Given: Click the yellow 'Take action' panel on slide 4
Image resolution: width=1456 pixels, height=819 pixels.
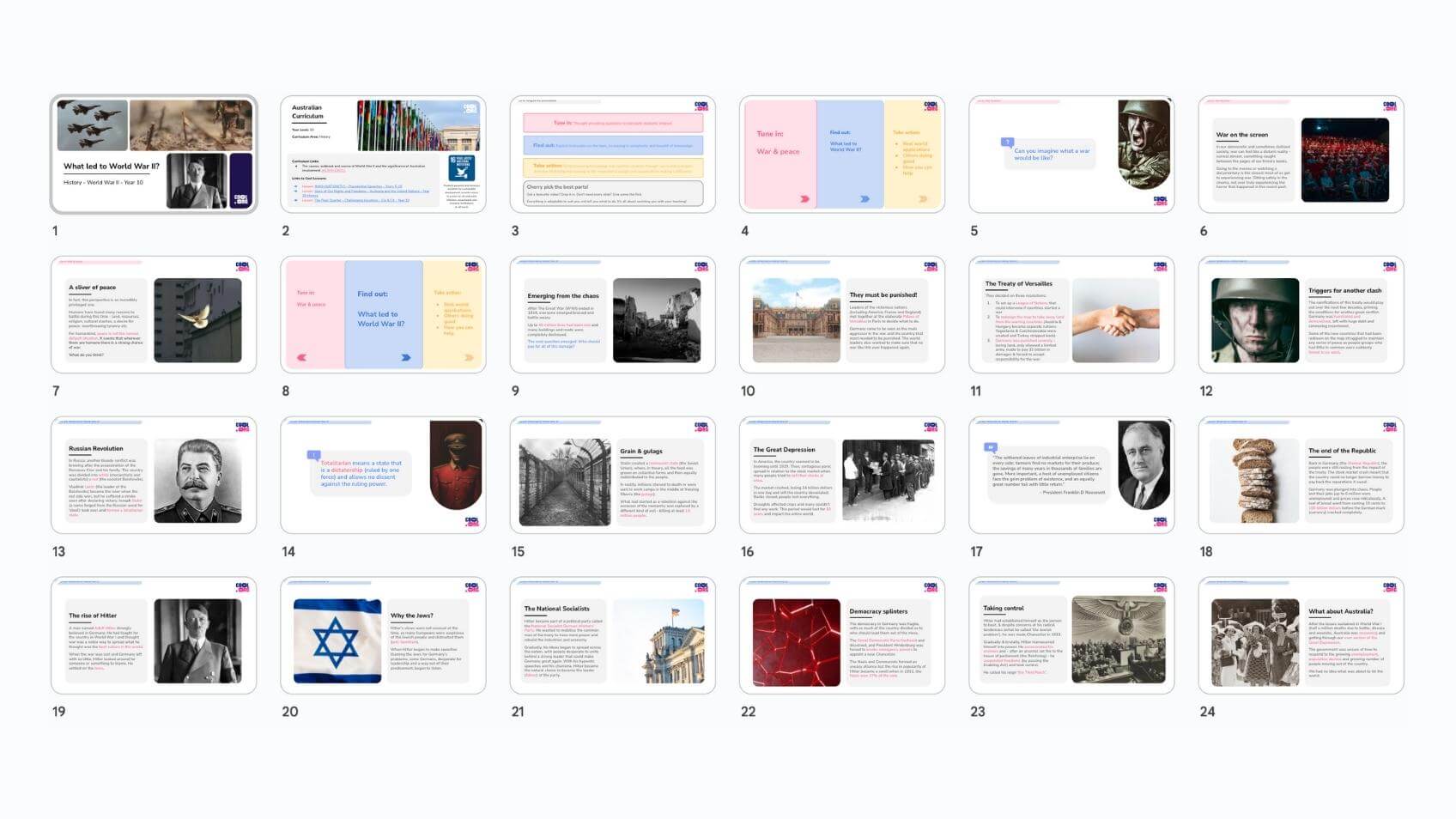Looking at the screenshot, I should [x=913, y=155].
